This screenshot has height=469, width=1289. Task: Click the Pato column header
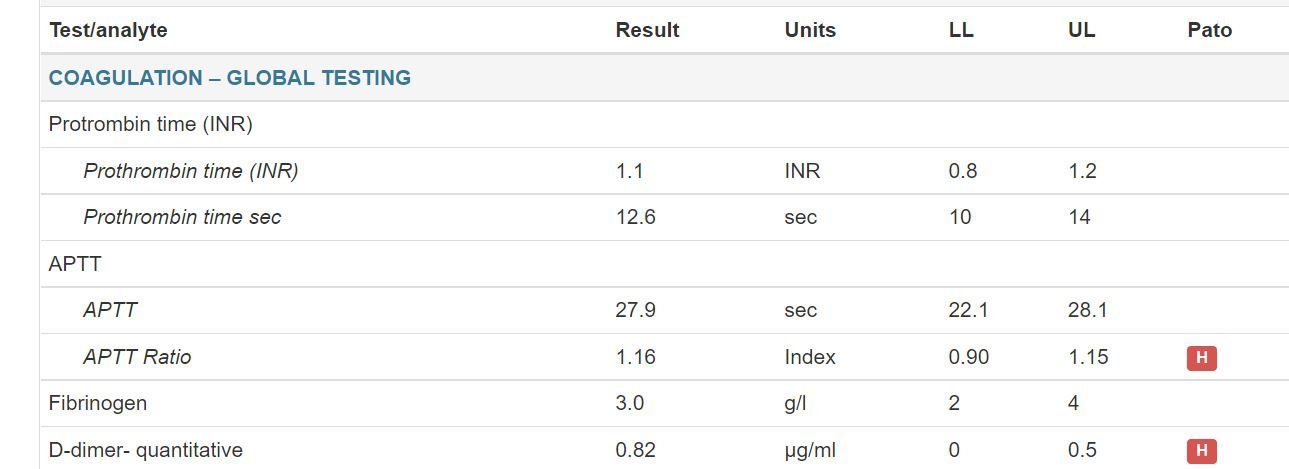tap(1209, 30)
